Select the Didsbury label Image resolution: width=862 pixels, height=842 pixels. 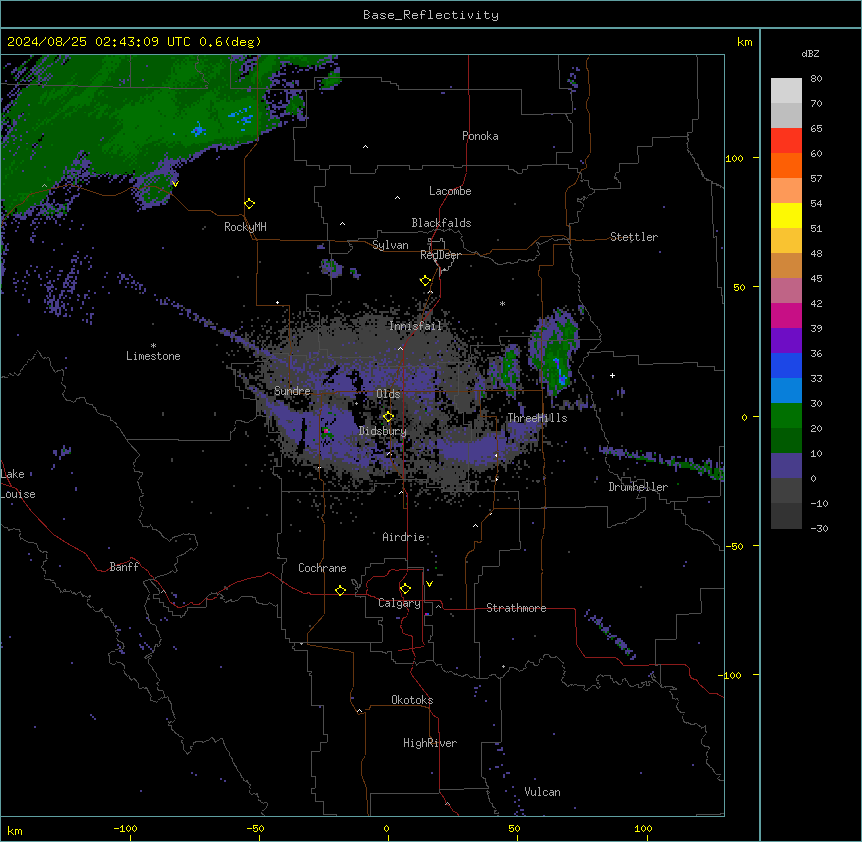[383, 431]
